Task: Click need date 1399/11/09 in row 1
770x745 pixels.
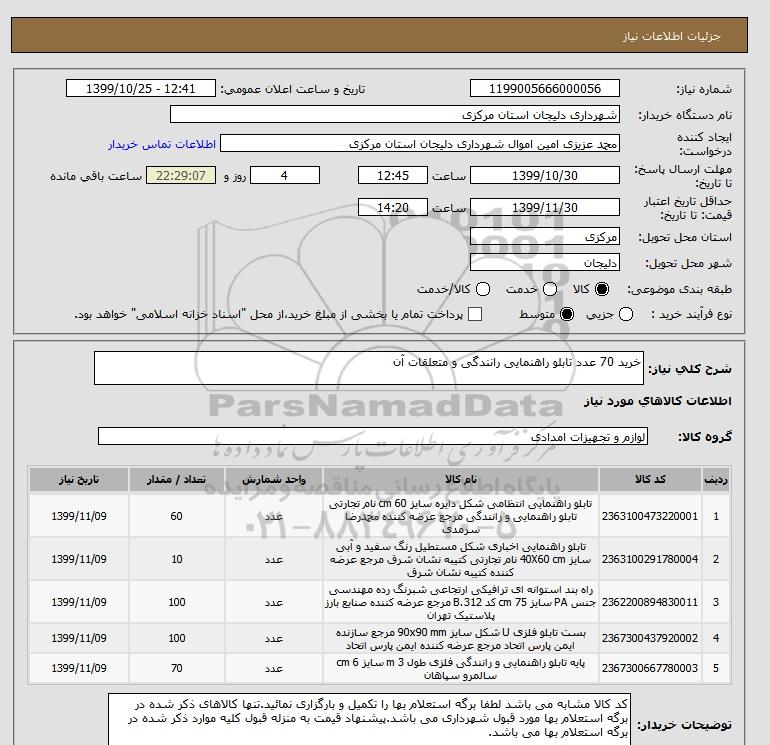Action: tap(79, 516)
